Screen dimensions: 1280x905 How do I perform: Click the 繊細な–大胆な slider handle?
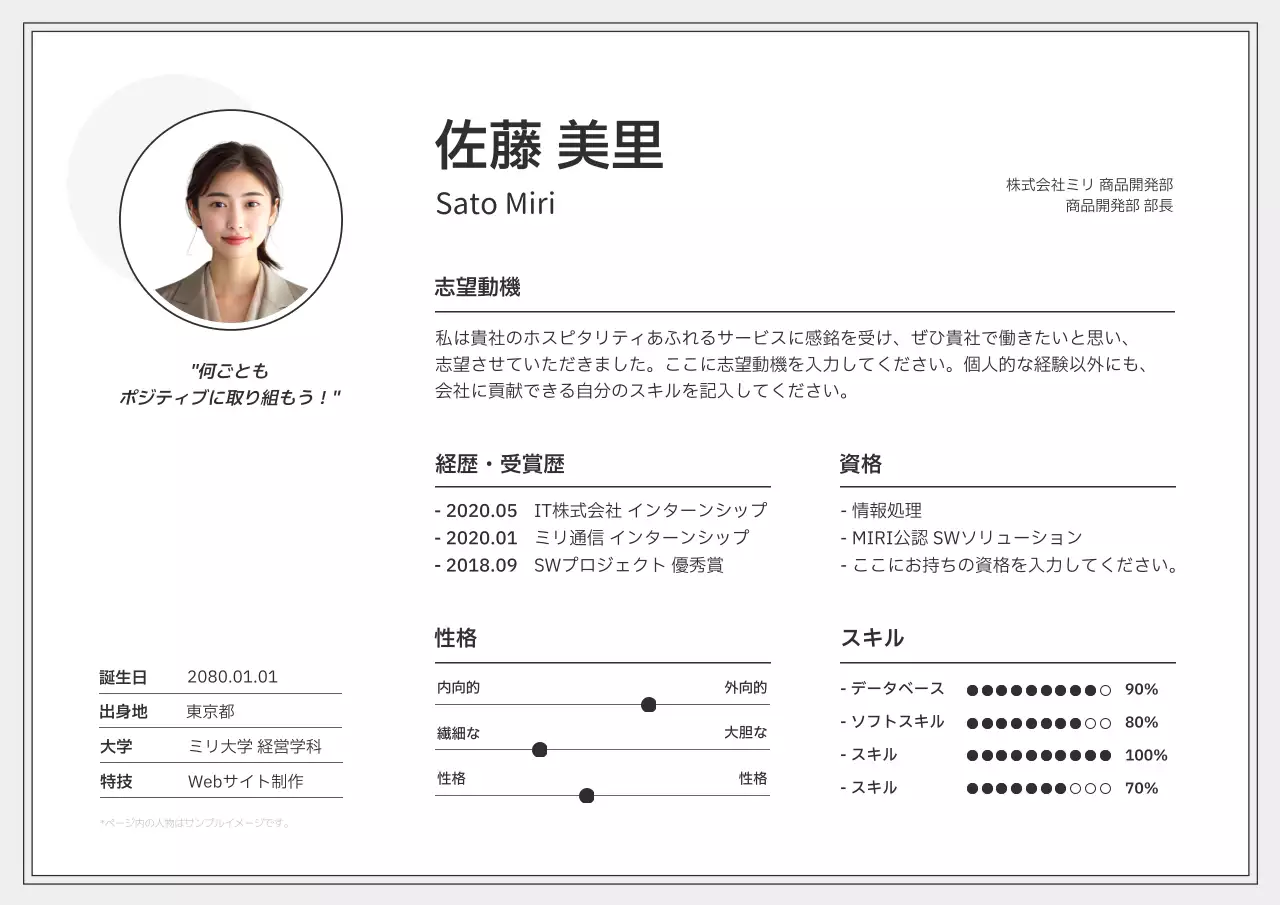(540, 750)
